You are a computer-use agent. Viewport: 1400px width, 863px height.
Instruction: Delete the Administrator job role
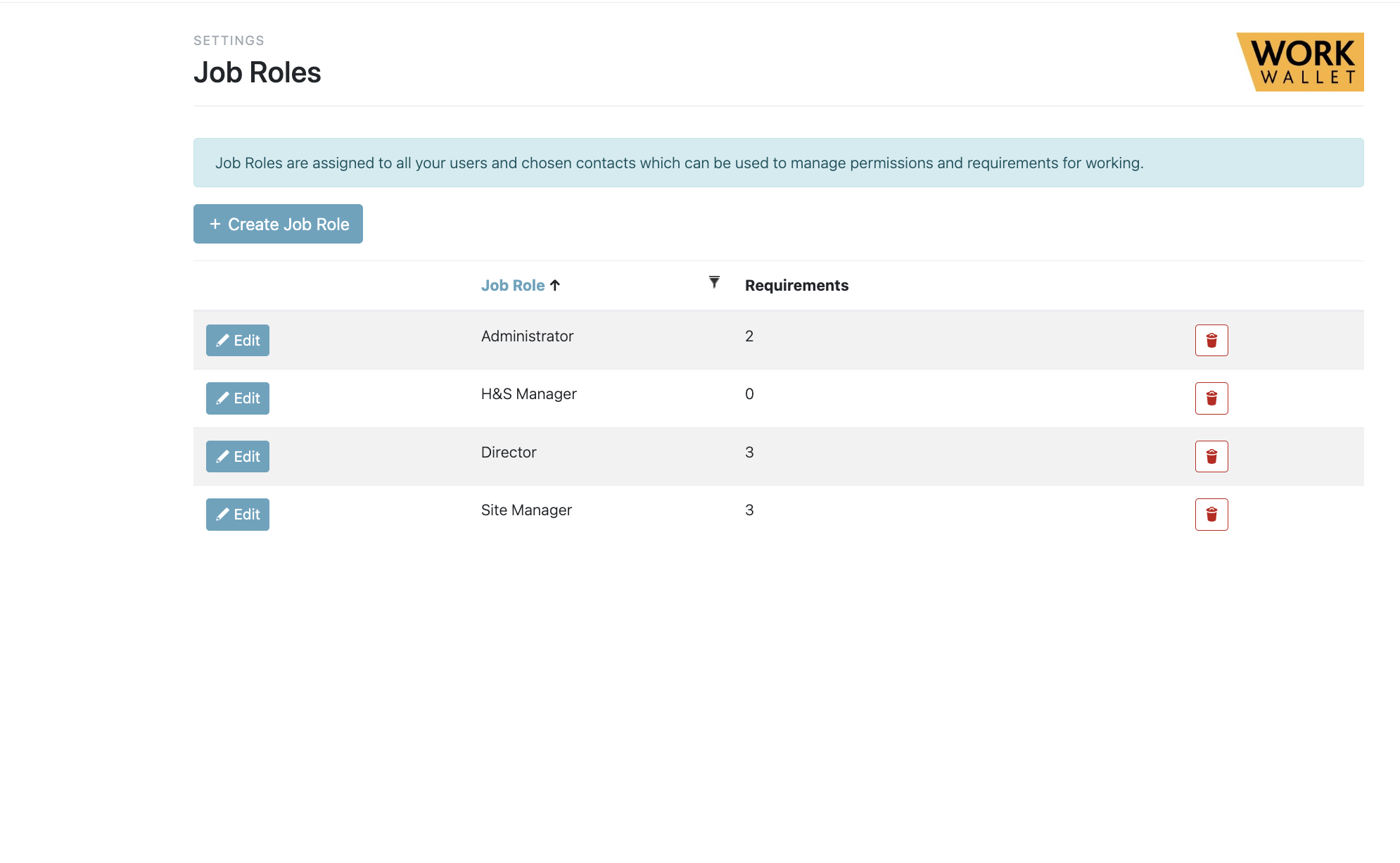click(1211, 340)
